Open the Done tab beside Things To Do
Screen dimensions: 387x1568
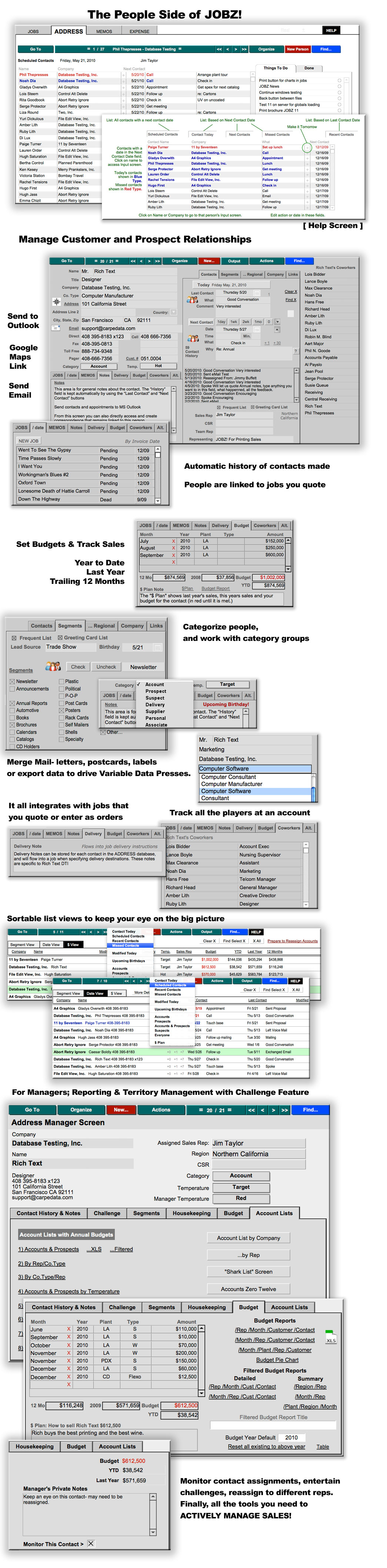[309, 68]
